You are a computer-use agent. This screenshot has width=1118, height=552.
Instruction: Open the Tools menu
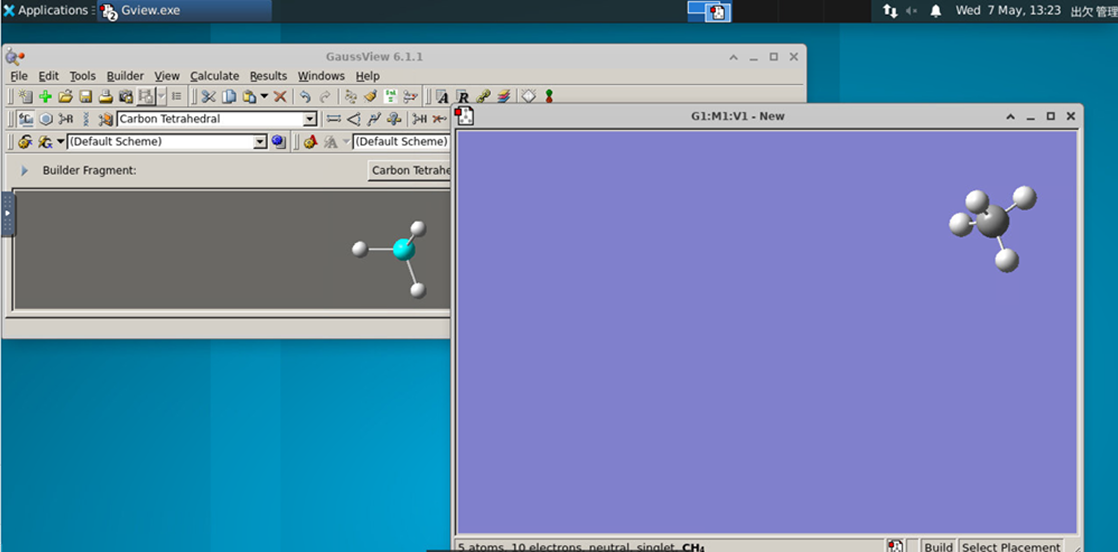pos(82,76)
